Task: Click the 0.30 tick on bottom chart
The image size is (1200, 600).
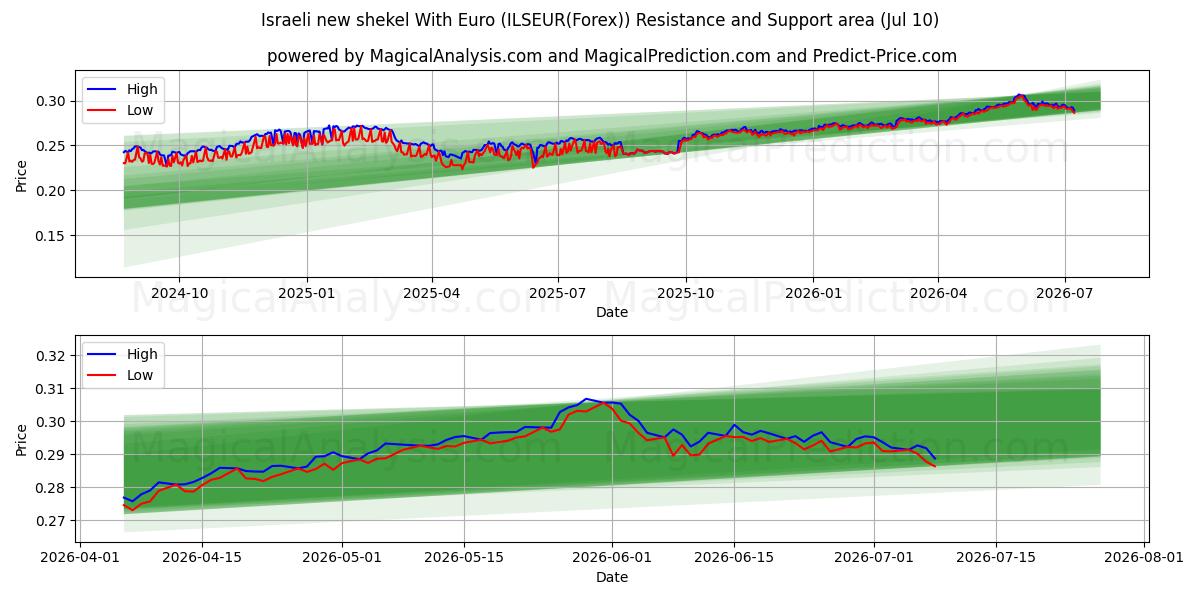Action: [53, 422]
